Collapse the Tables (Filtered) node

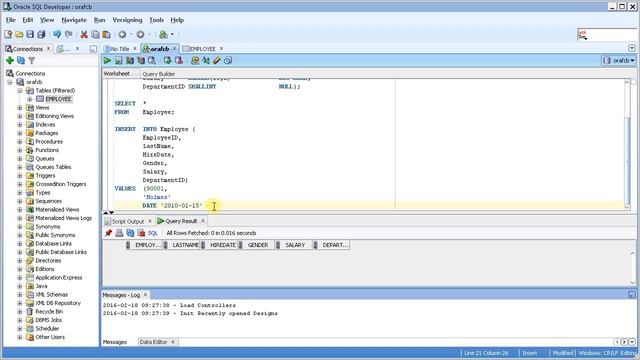pos(20,91)
